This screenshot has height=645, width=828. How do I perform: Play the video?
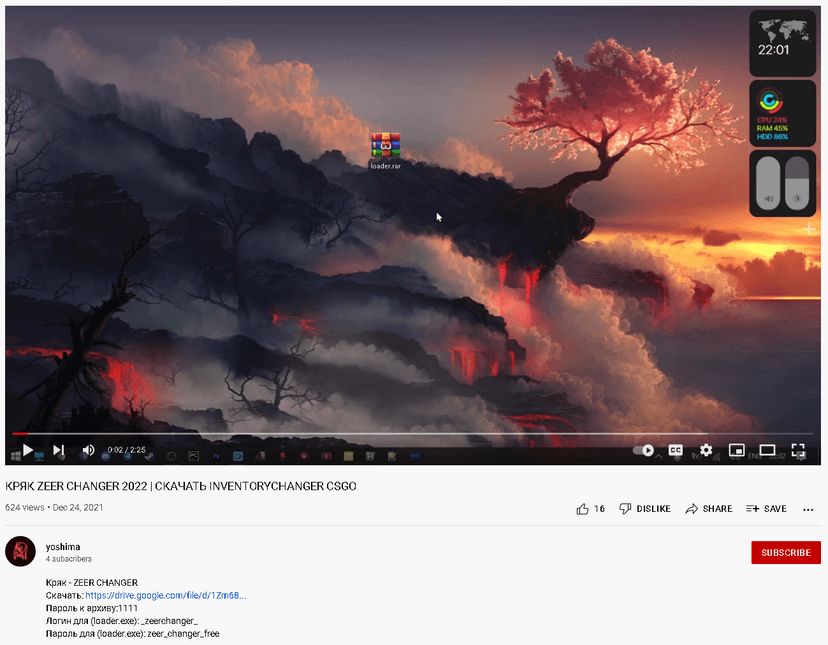point(27,450)
